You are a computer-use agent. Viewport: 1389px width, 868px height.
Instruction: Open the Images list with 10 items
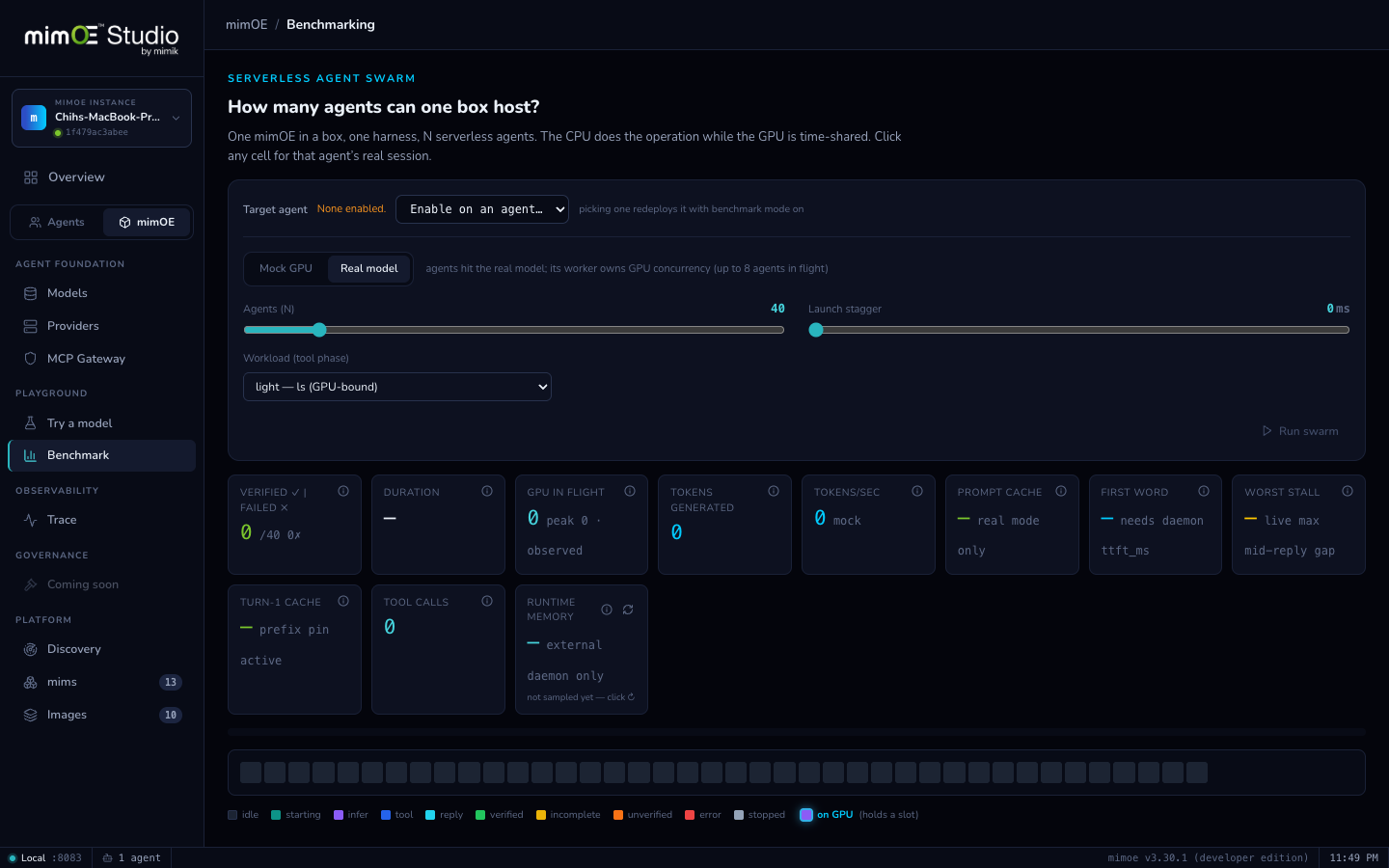coord(102,715)
